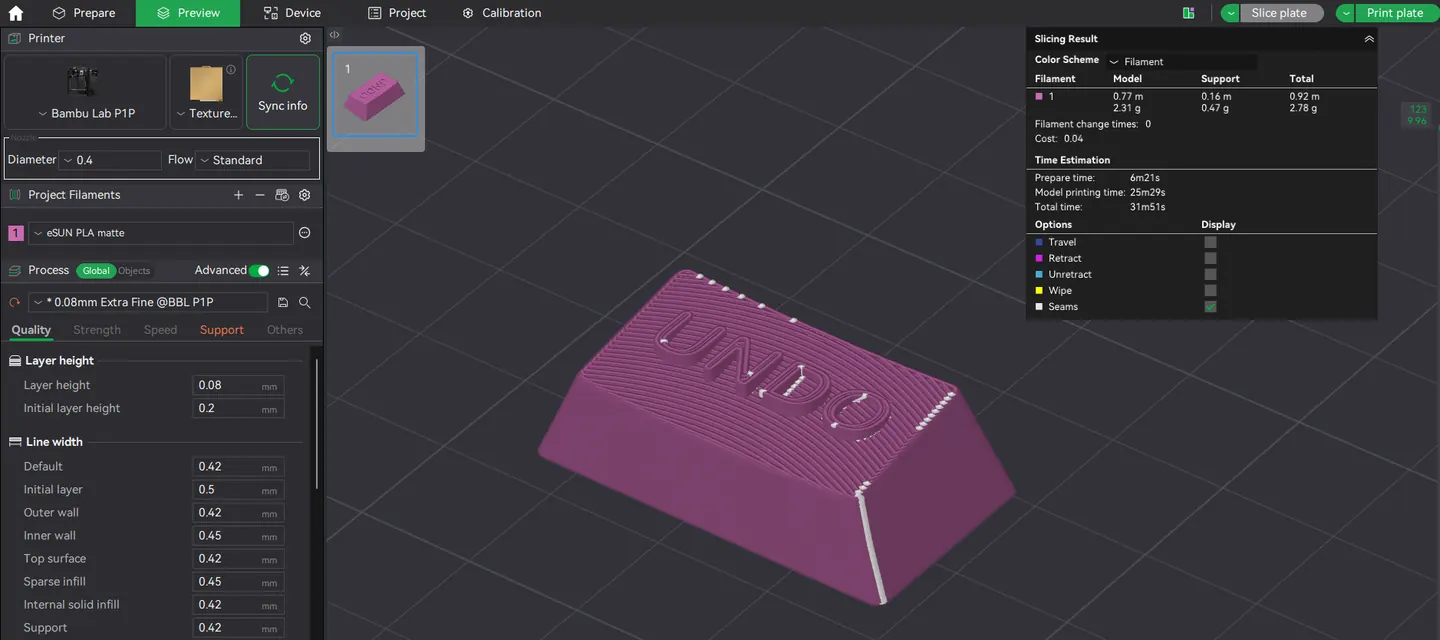Edit Initial layer line width 0.5

[x=238, y=490]
